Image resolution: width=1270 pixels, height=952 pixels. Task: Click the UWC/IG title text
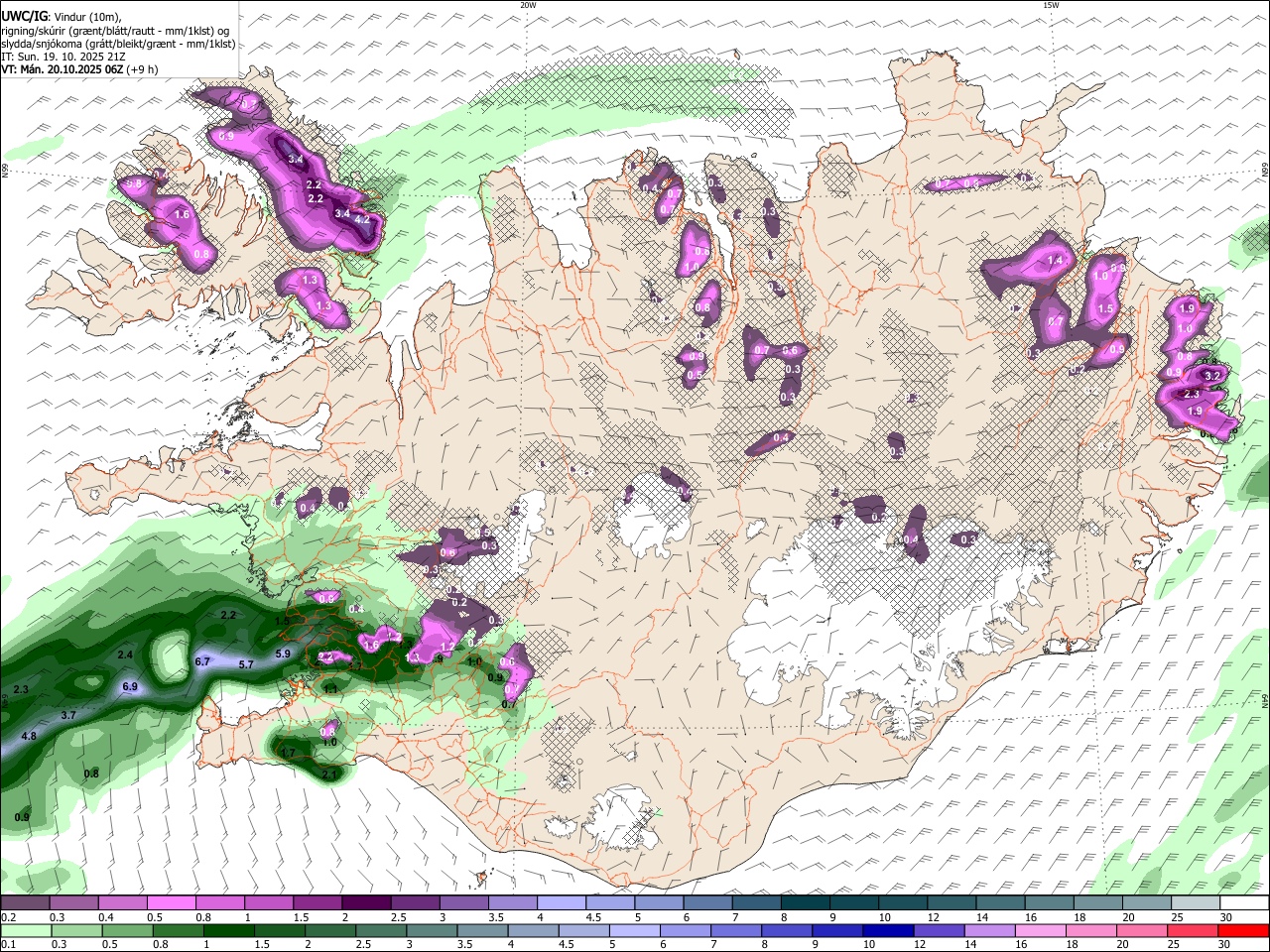coord(23,16)
